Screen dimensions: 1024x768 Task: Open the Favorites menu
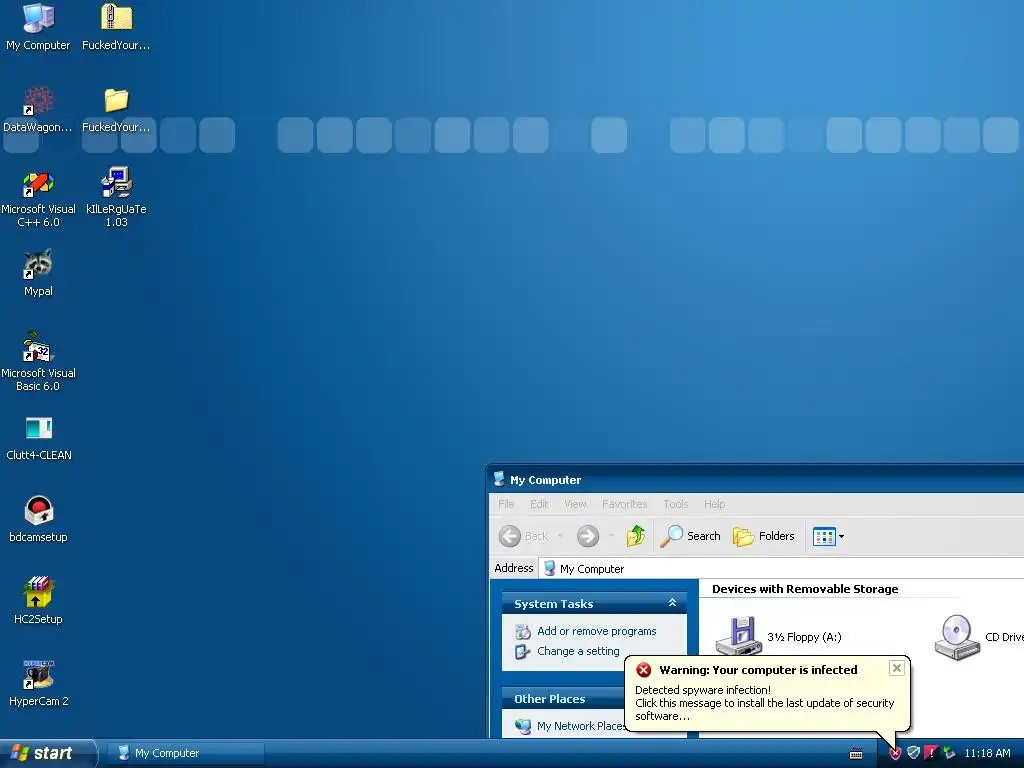(624, 504)
